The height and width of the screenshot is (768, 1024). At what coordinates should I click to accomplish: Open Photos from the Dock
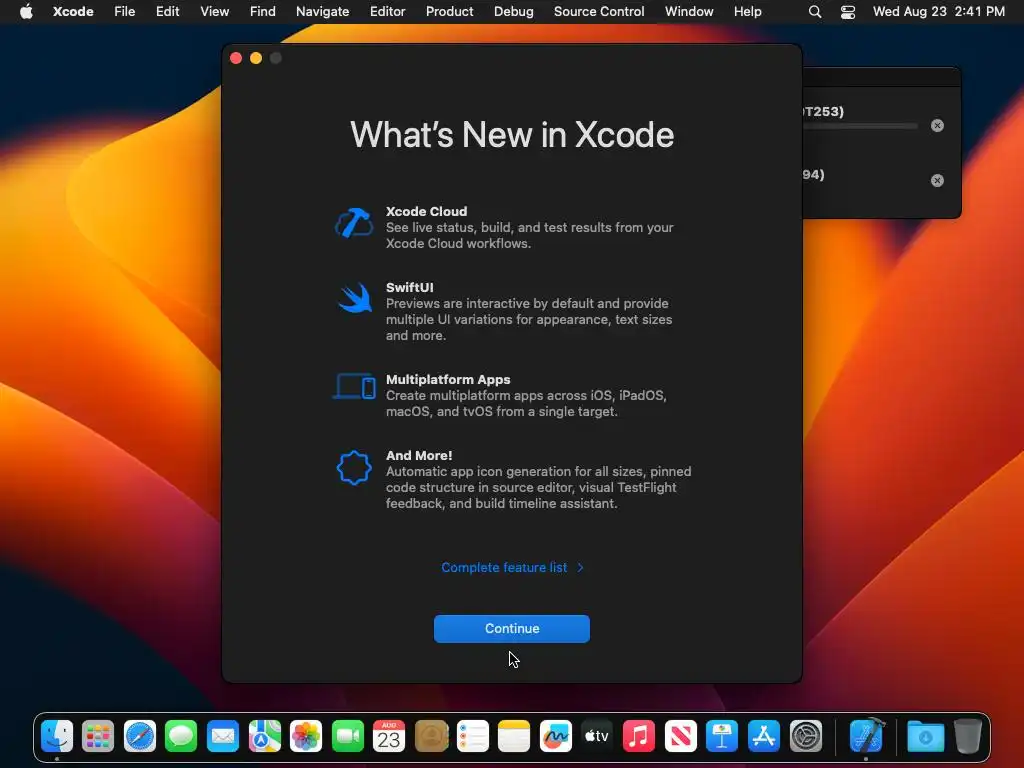pos(306,737)
